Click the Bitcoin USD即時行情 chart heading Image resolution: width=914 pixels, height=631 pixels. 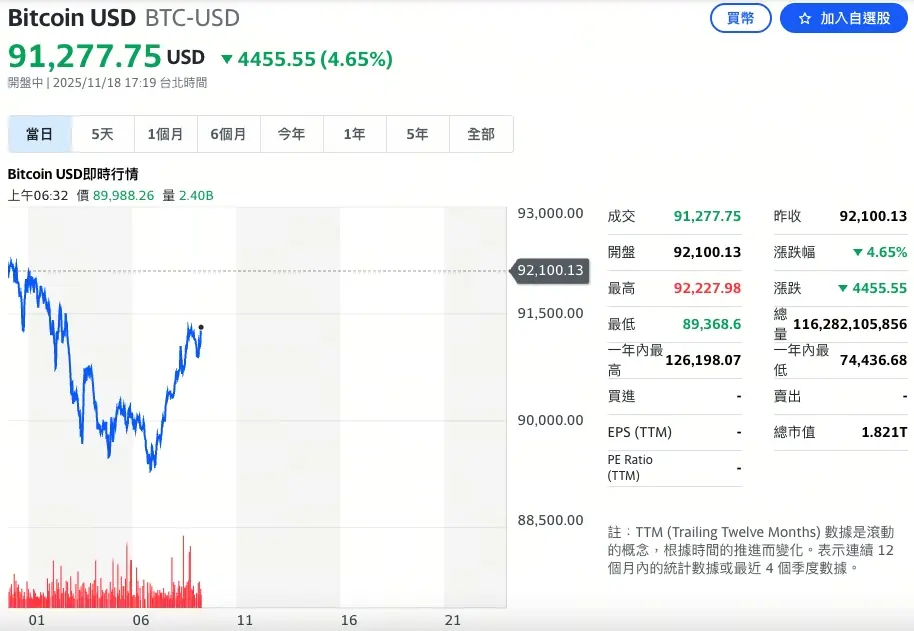click(x=73, y=174)
